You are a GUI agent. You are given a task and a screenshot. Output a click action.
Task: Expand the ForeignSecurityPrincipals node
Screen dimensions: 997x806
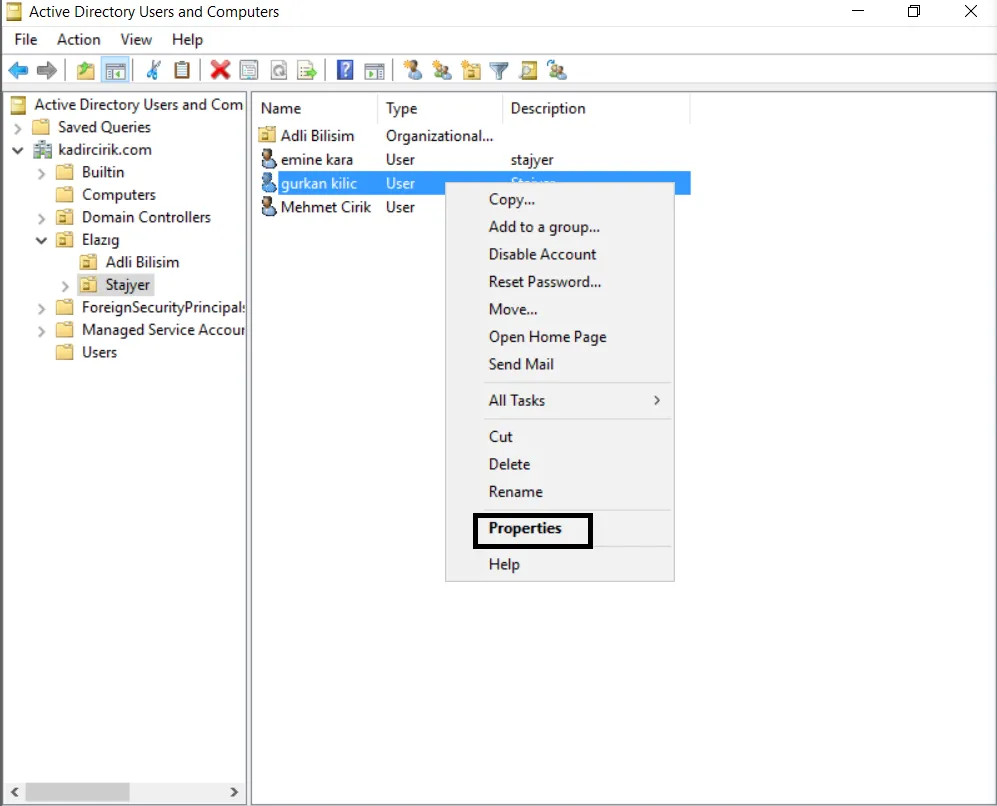(41, 308)
